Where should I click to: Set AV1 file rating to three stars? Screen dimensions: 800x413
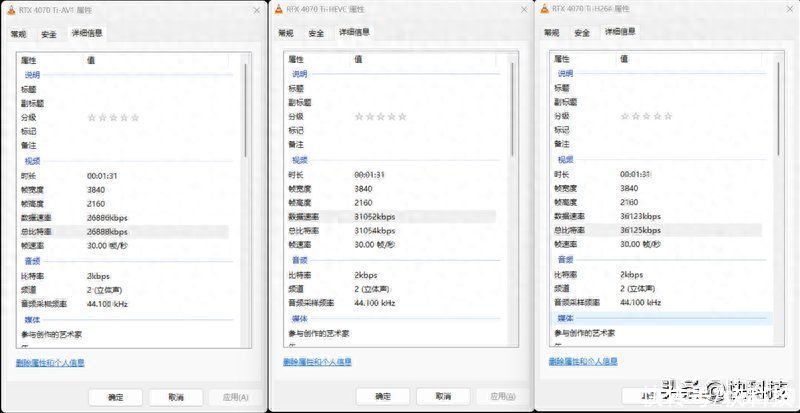[x=113, y=118]
